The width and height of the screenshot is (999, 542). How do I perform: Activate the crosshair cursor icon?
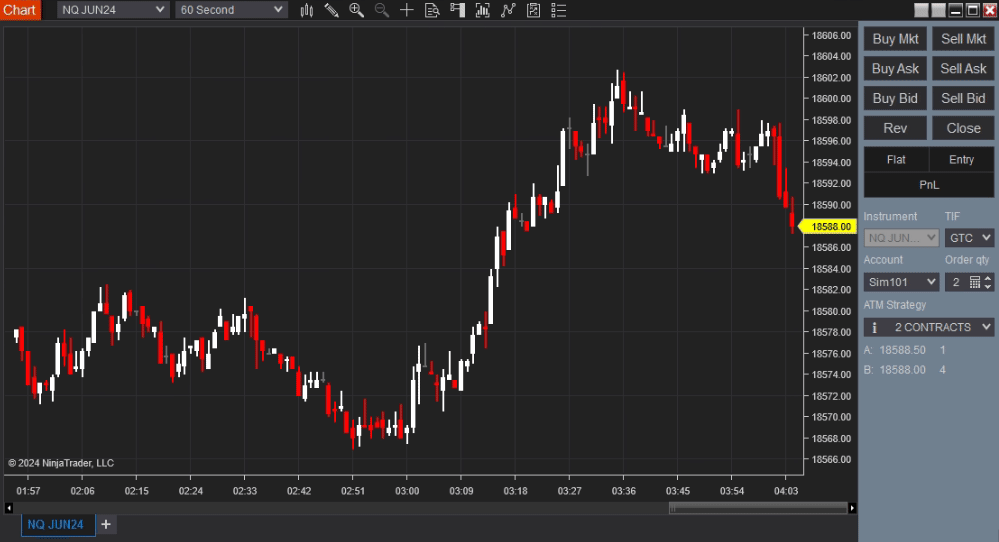click(x=407, y=10)
